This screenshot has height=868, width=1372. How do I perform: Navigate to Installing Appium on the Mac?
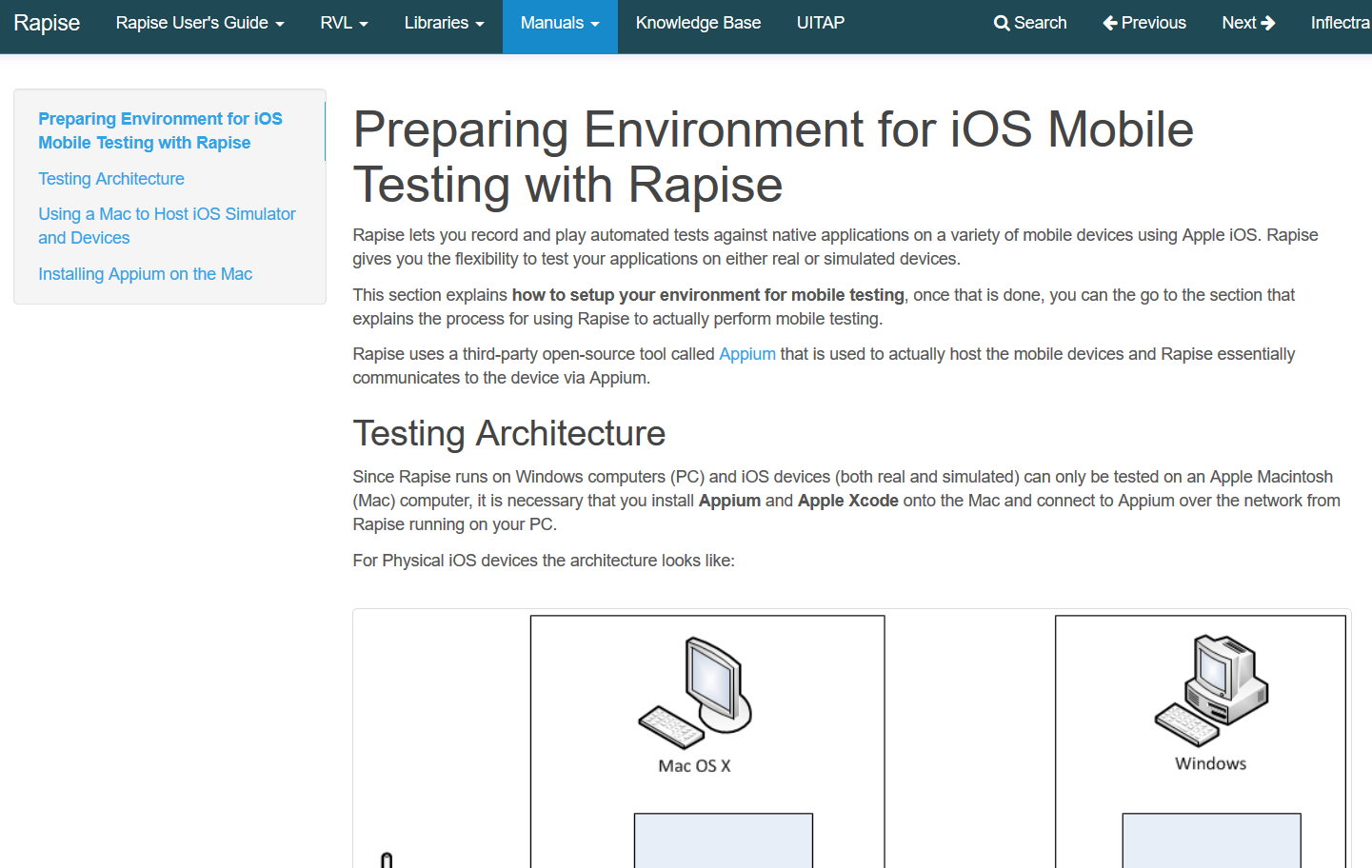(x=145, y=274)
